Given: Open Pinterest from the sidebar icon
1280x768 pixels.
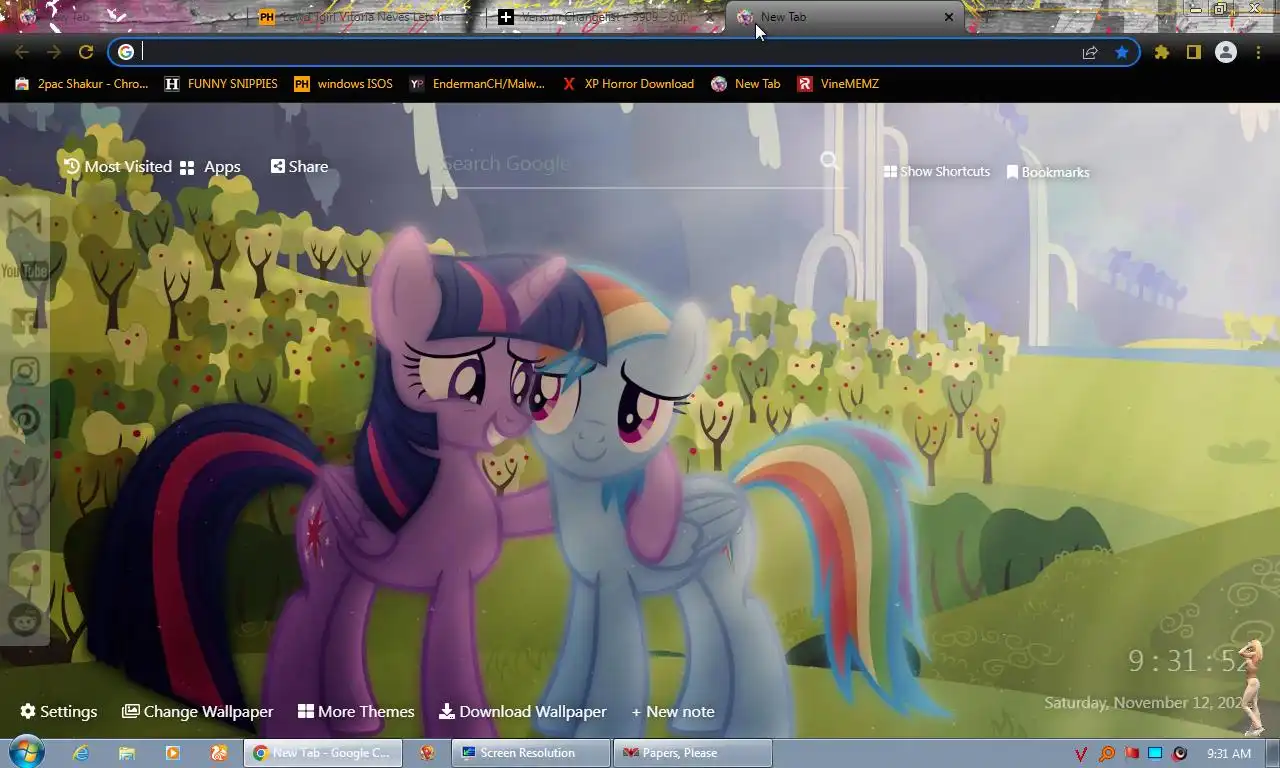Looking at the screenshot, I should click(x=25, y=420).
